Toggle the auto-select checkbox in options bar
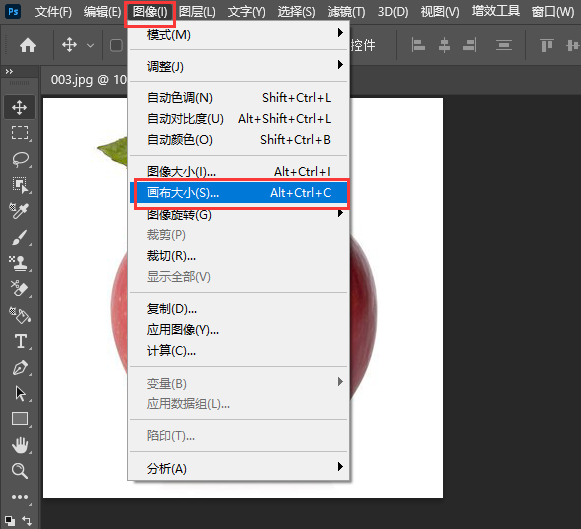The image size is (581, 529). [x=116, y=46]
